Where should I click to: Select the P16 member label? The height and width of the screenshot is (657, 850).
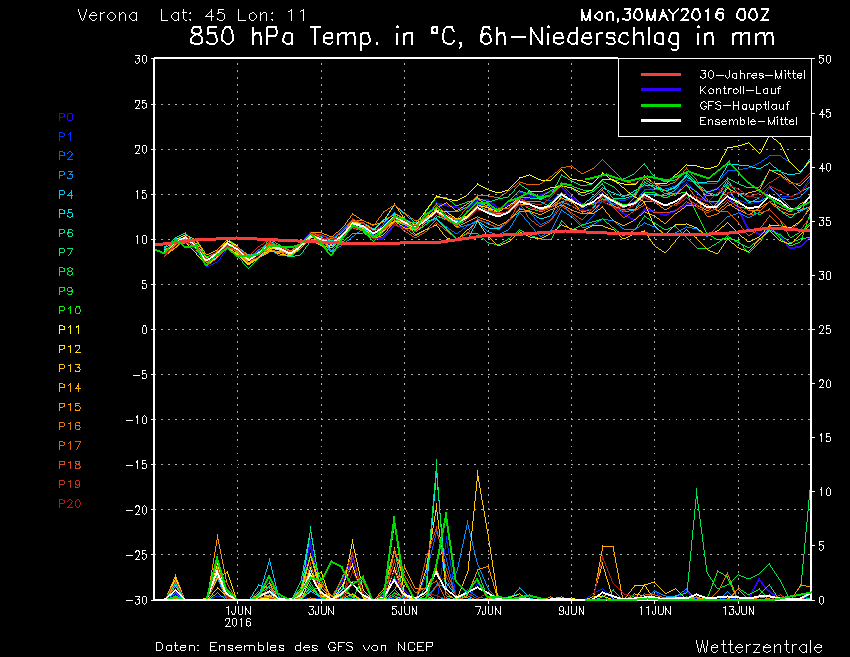point(69,426)
